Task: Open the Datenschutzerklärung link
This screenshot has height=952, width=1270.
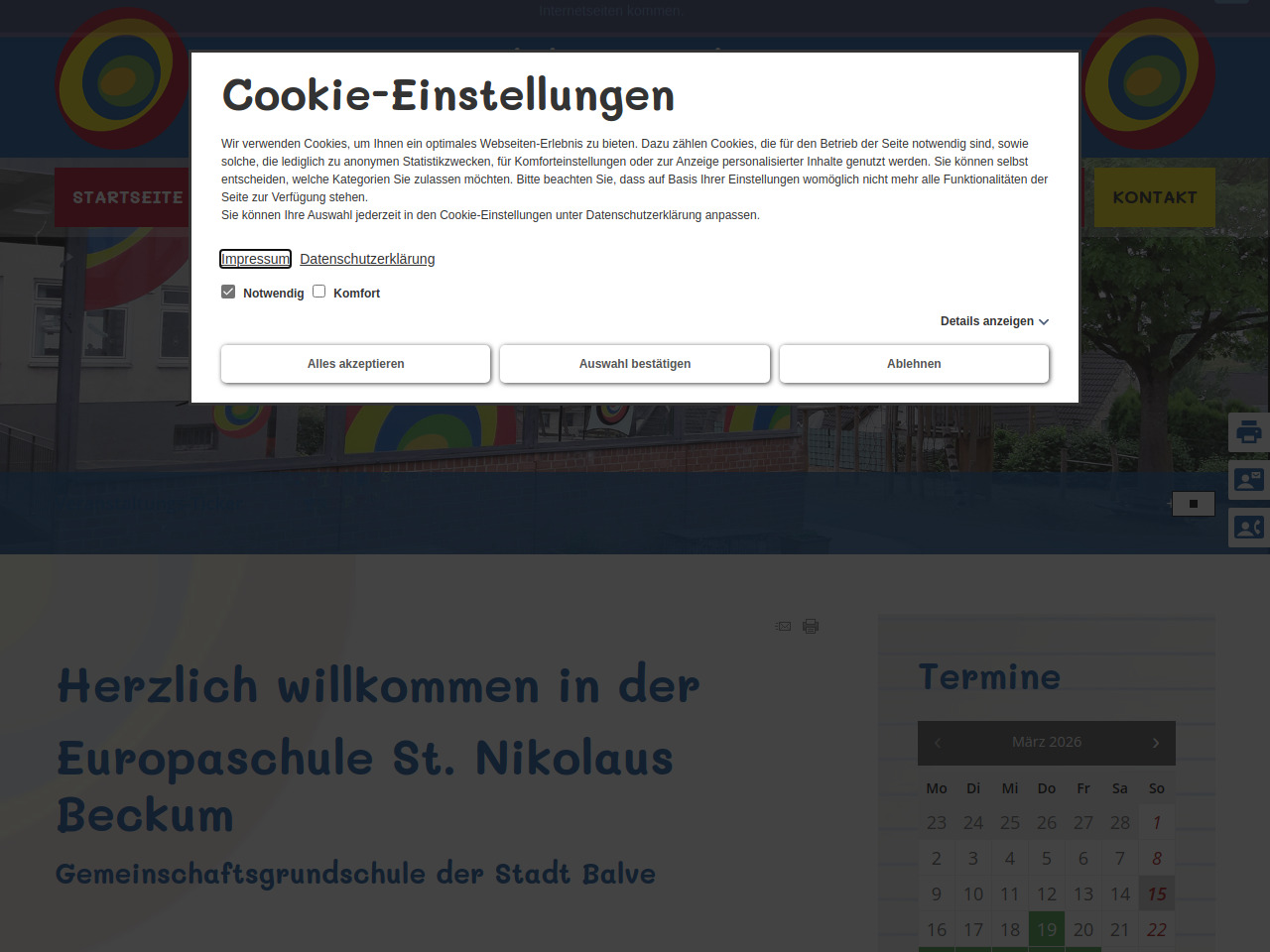Action: pyautogui.click(x=367, y=259)
